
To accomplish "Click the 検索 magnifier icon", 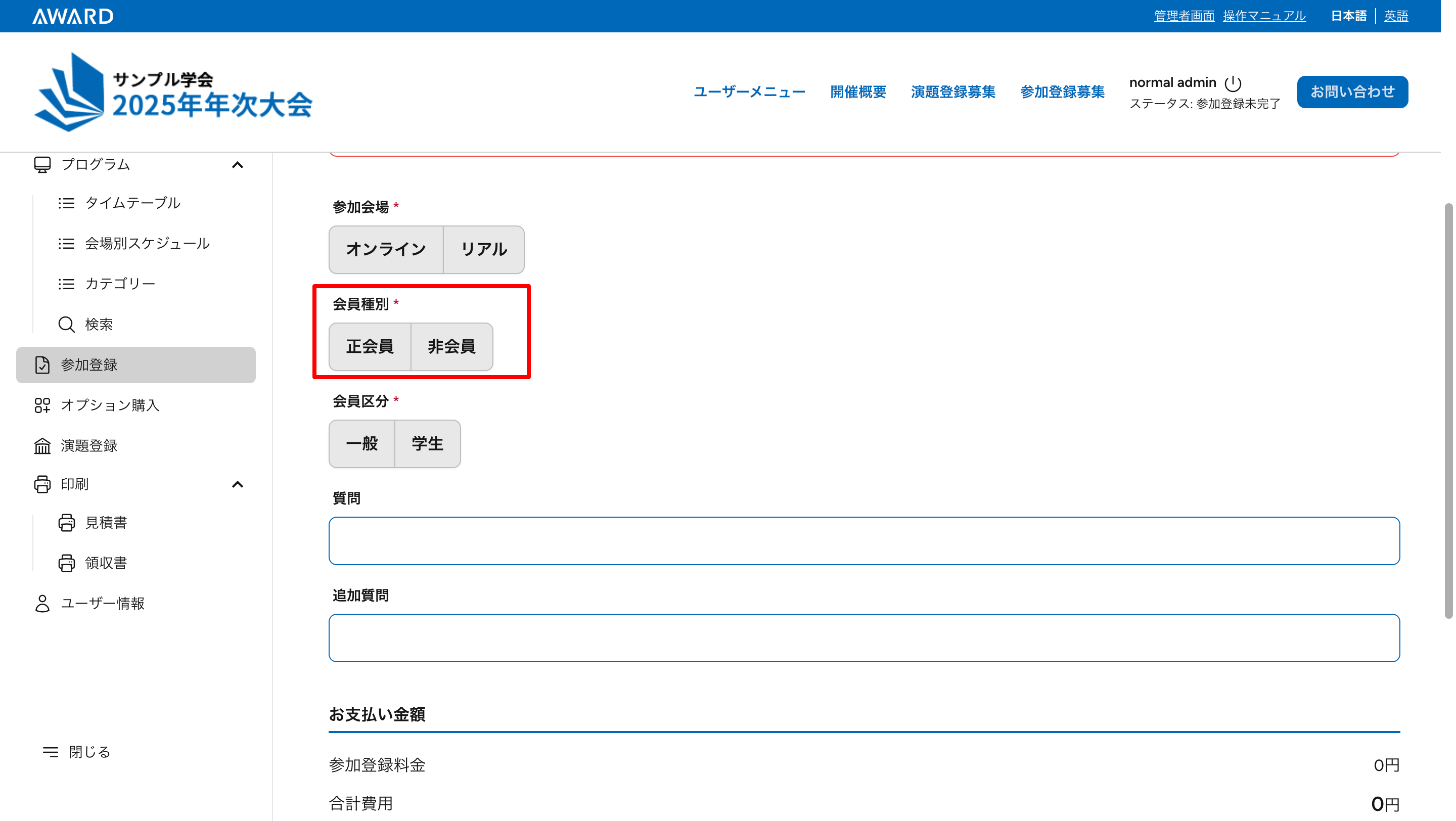I will pyautogui.click(x=67, y=325).
